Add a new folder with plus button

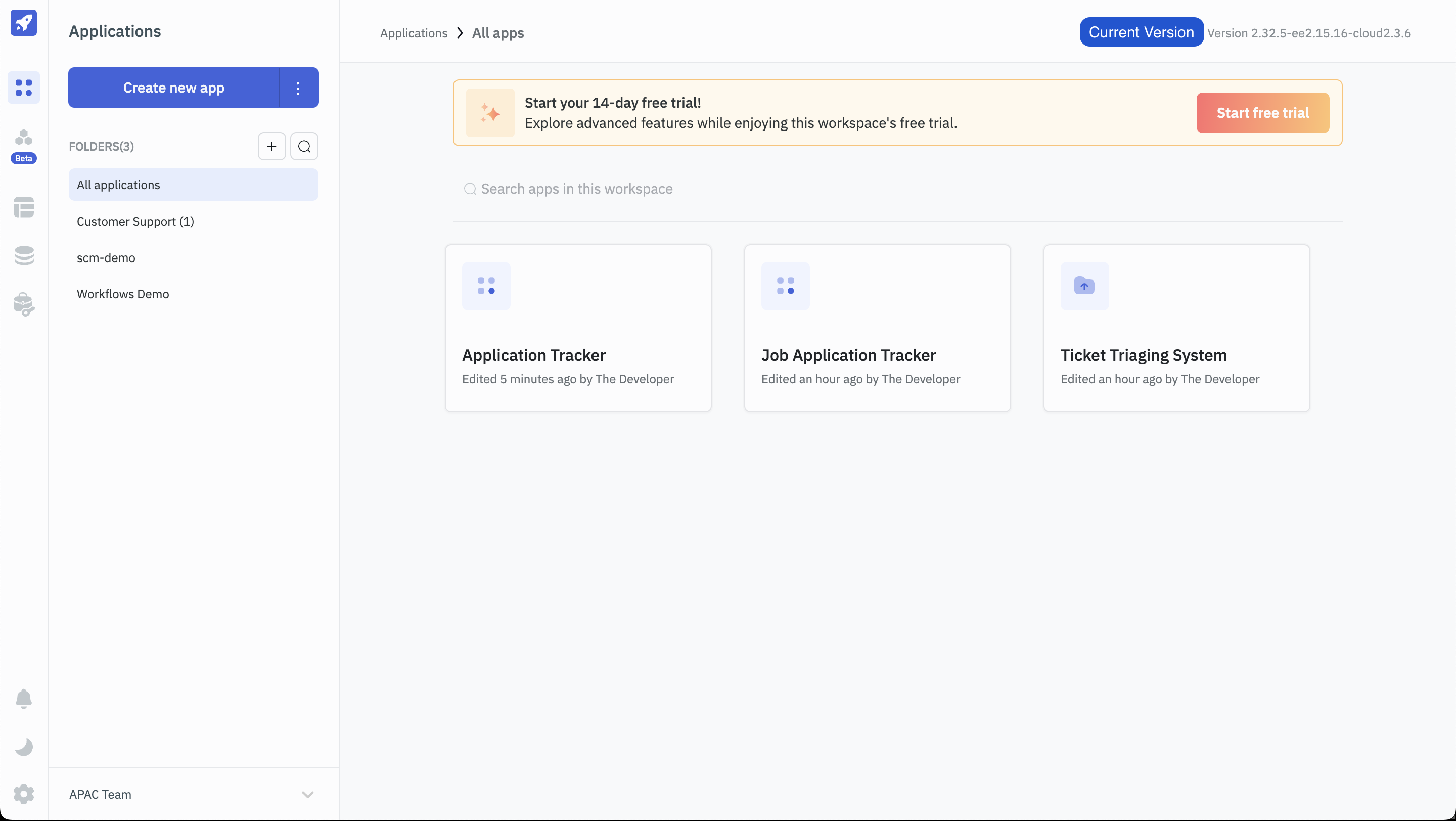271,147
